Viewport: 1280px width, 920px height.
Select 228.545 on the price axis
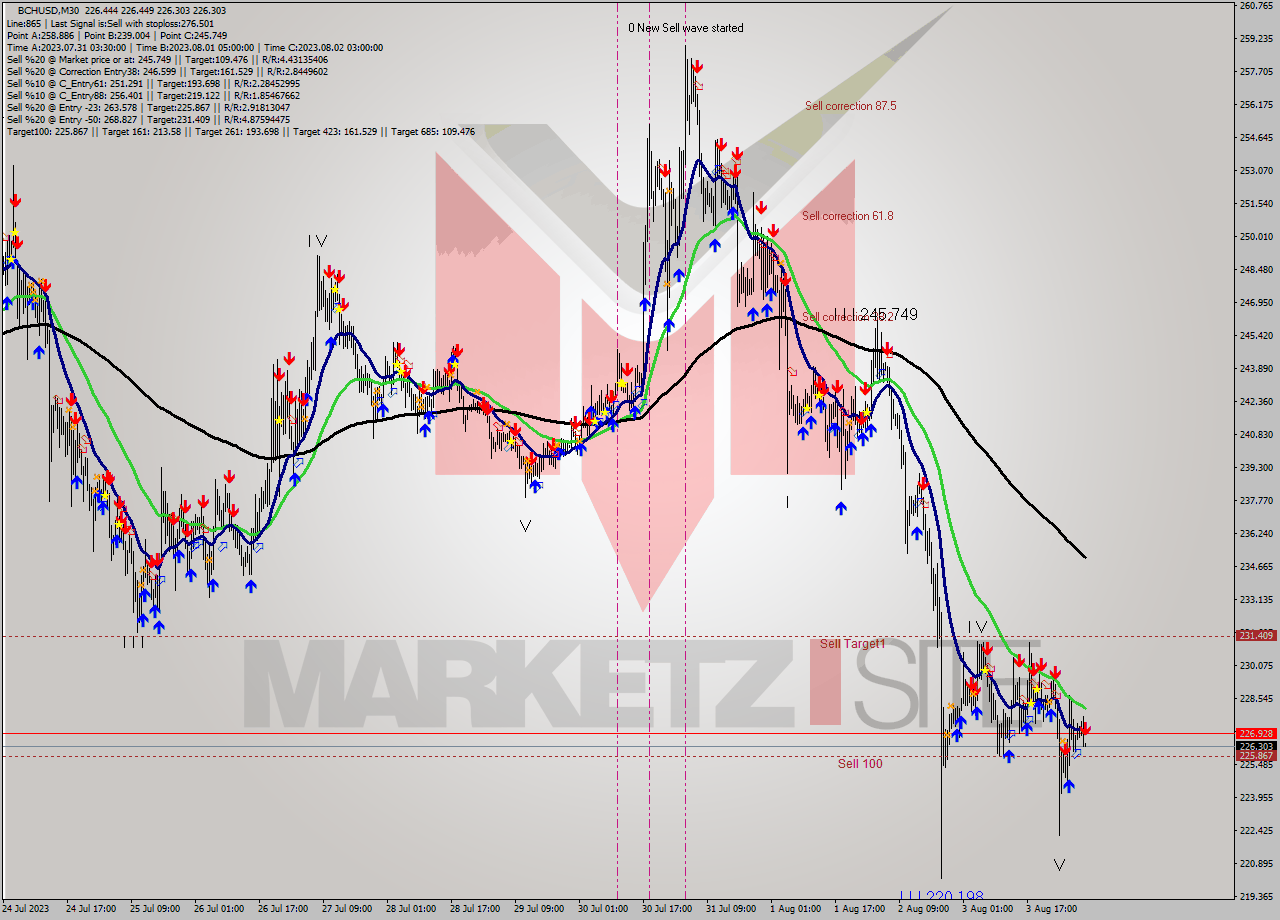1256,699
